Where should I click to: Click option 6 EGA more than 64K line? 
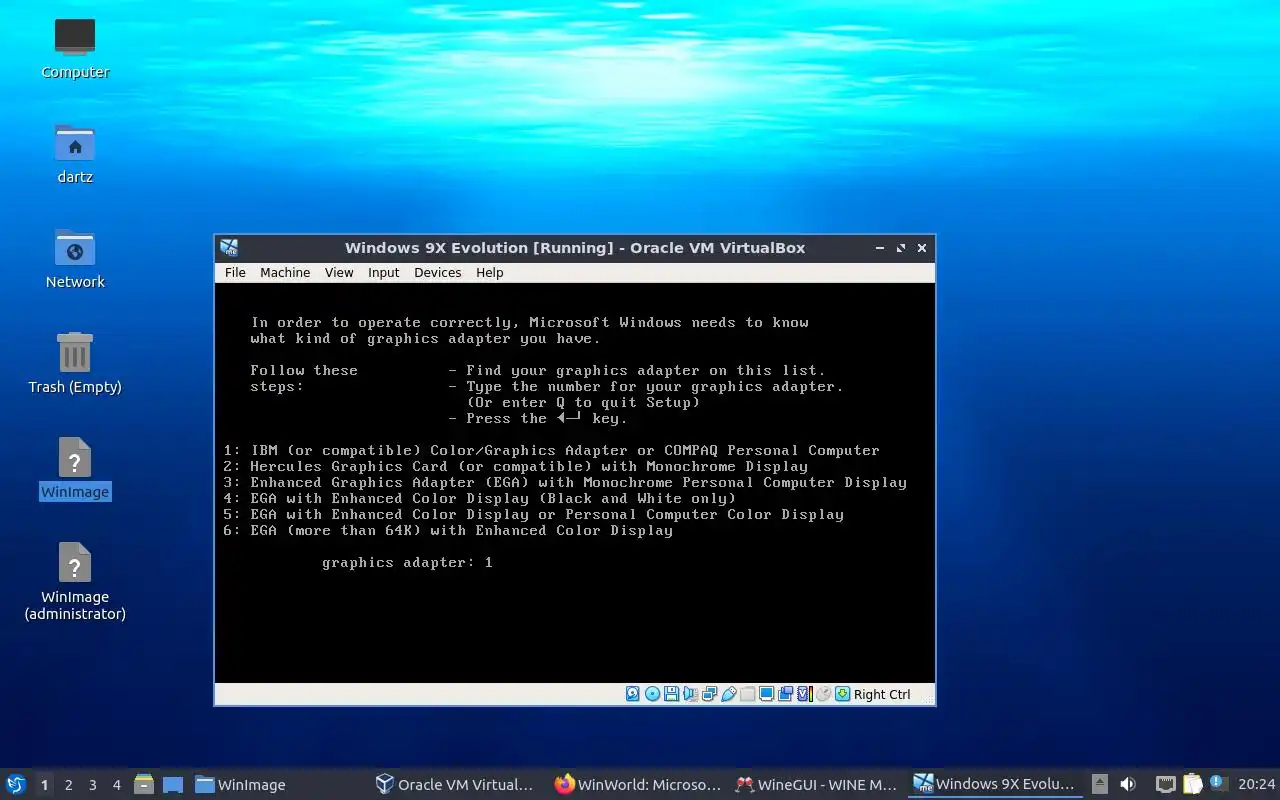coord(447,530)
